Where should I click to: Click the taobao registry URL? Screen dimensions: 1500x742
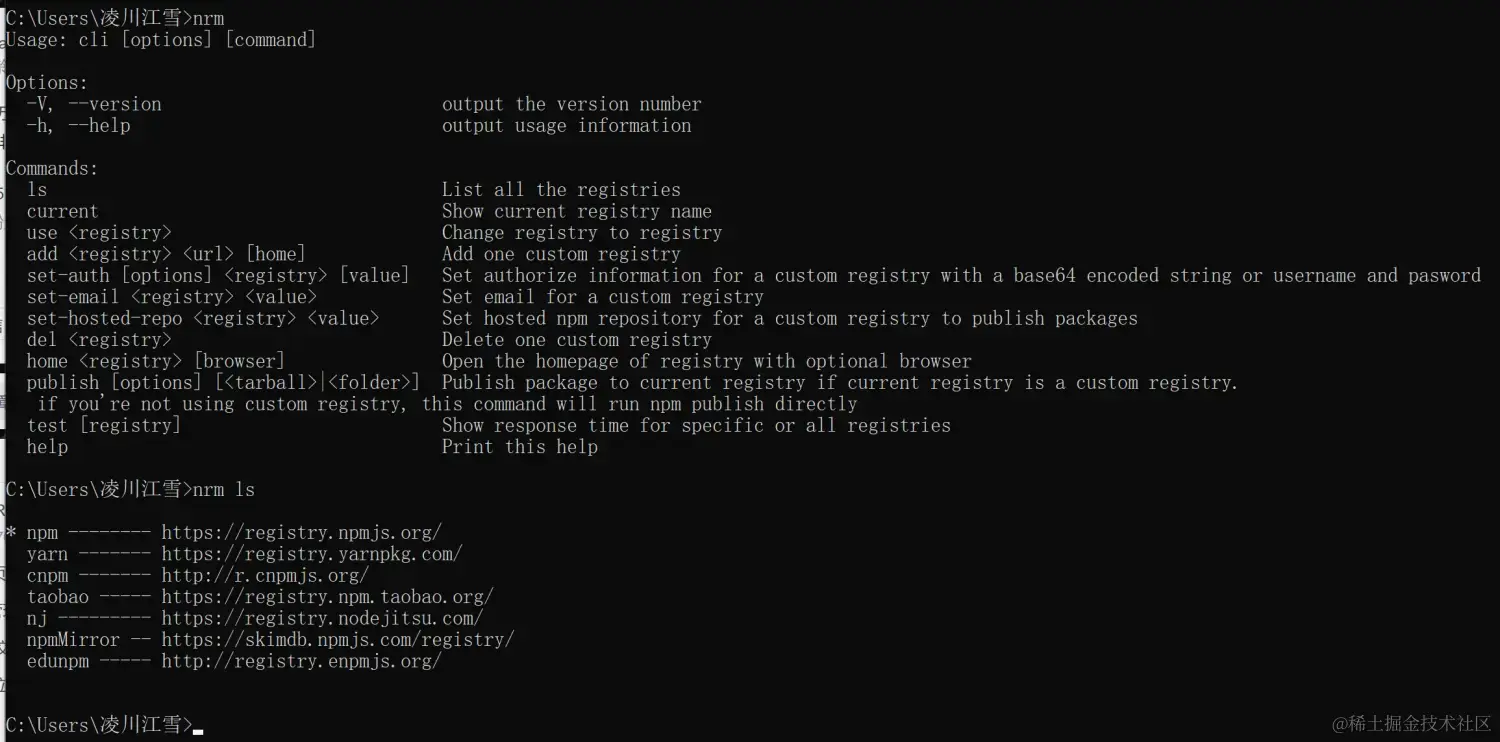coord(327,597)
